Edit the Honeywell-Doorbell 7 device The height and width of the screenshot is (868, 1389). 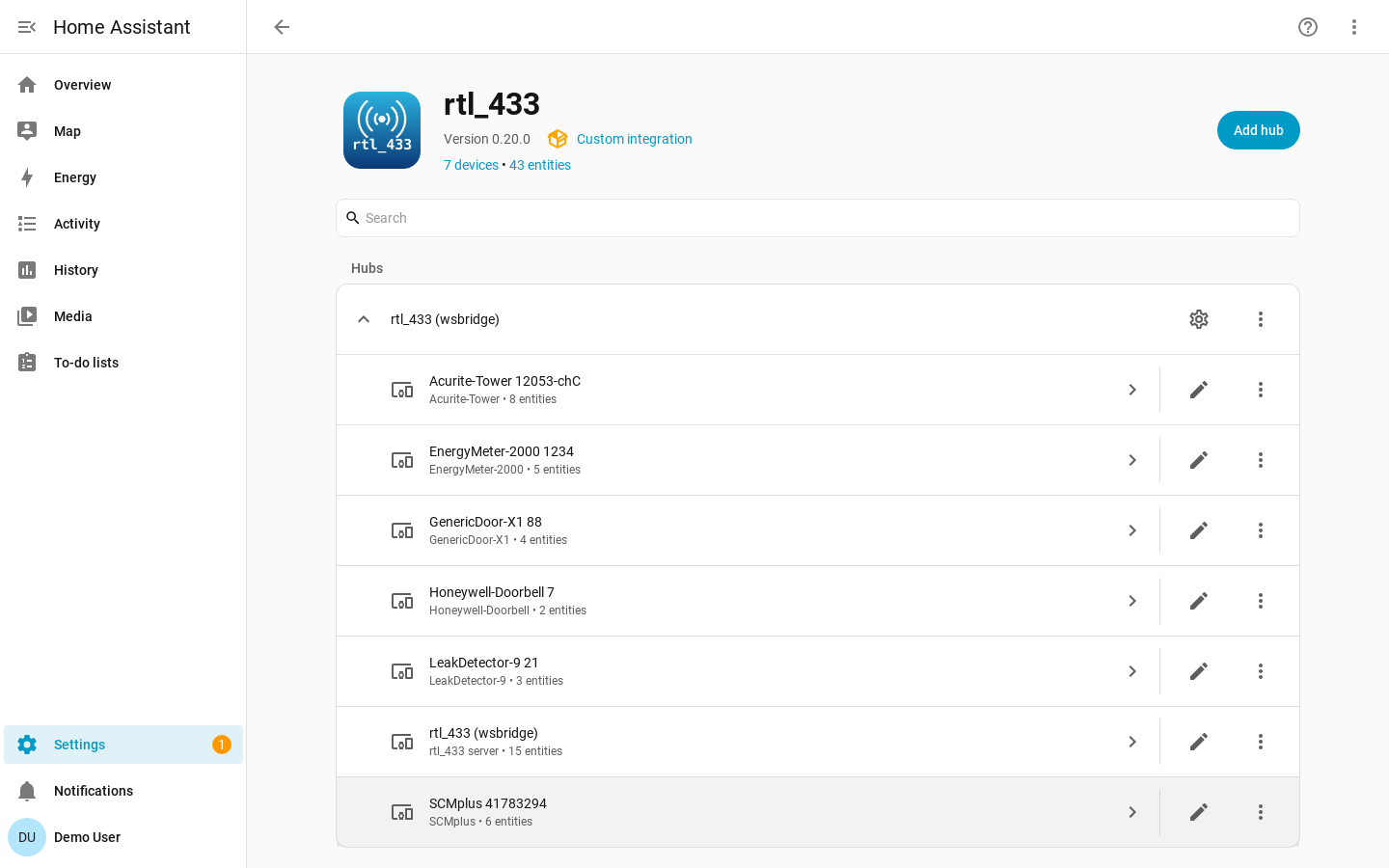pos(1199,601)
